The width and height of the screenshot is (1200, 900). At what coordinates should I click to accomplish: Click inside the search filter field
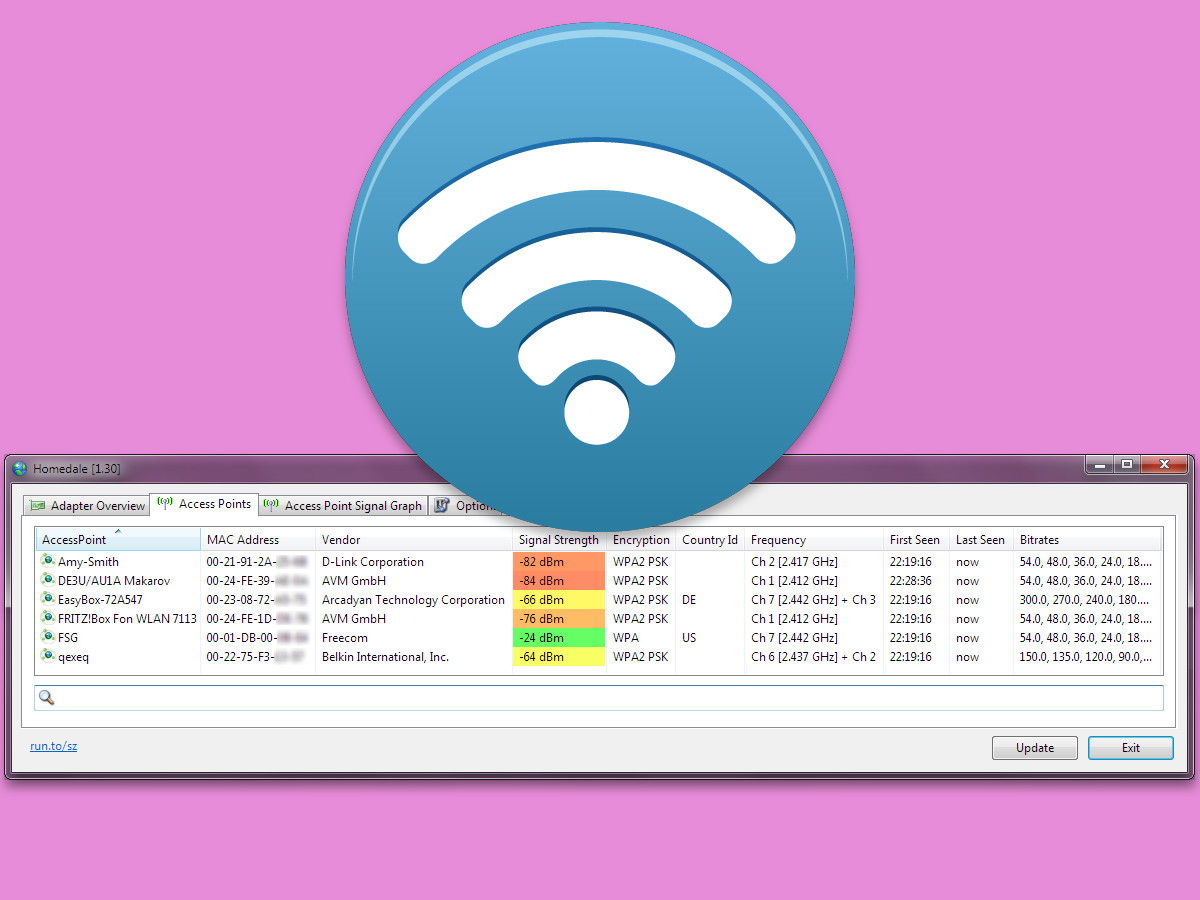tap(599, 698)
